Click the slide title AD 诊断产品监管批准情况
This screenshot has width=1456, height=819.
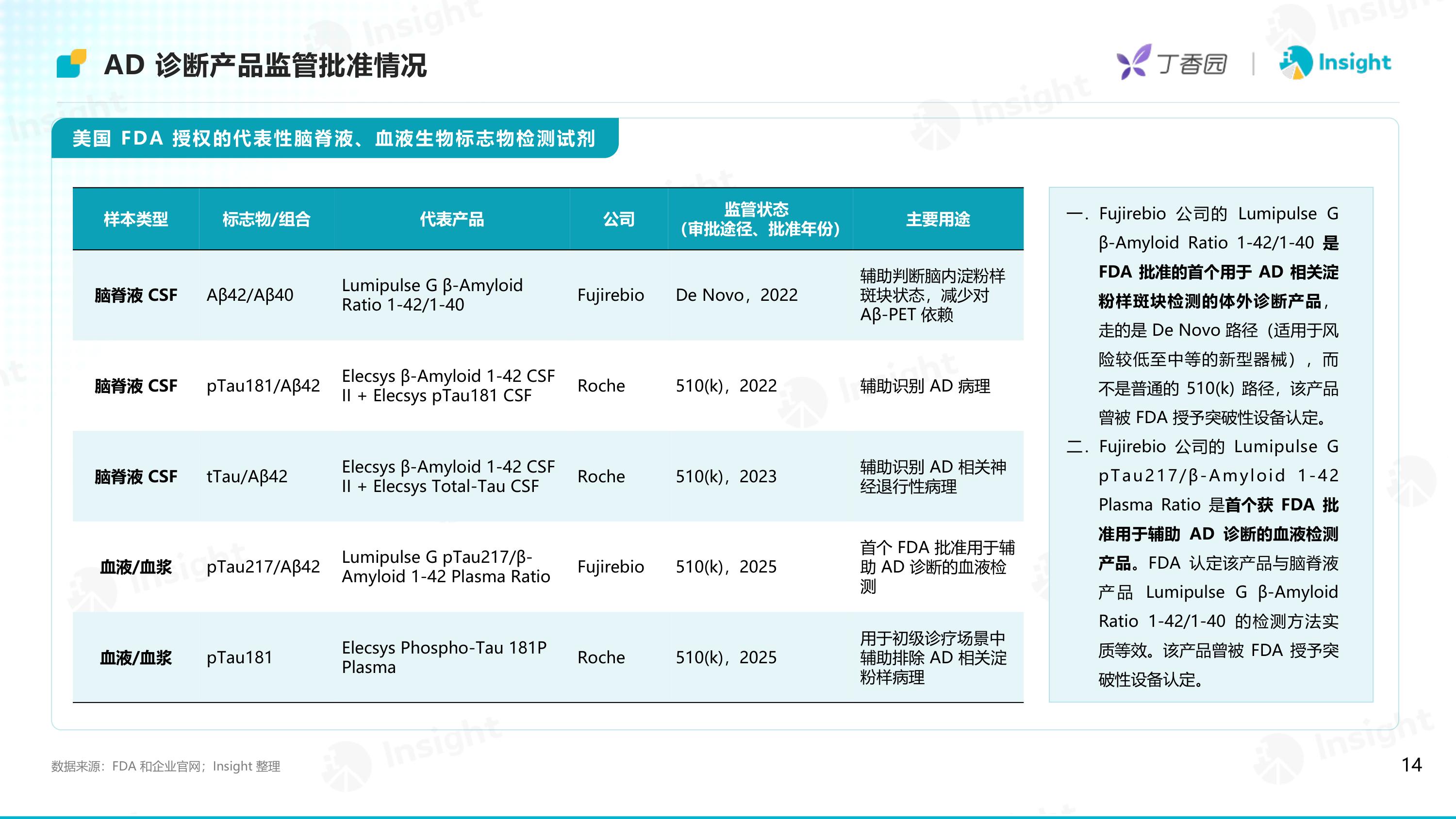265,65
